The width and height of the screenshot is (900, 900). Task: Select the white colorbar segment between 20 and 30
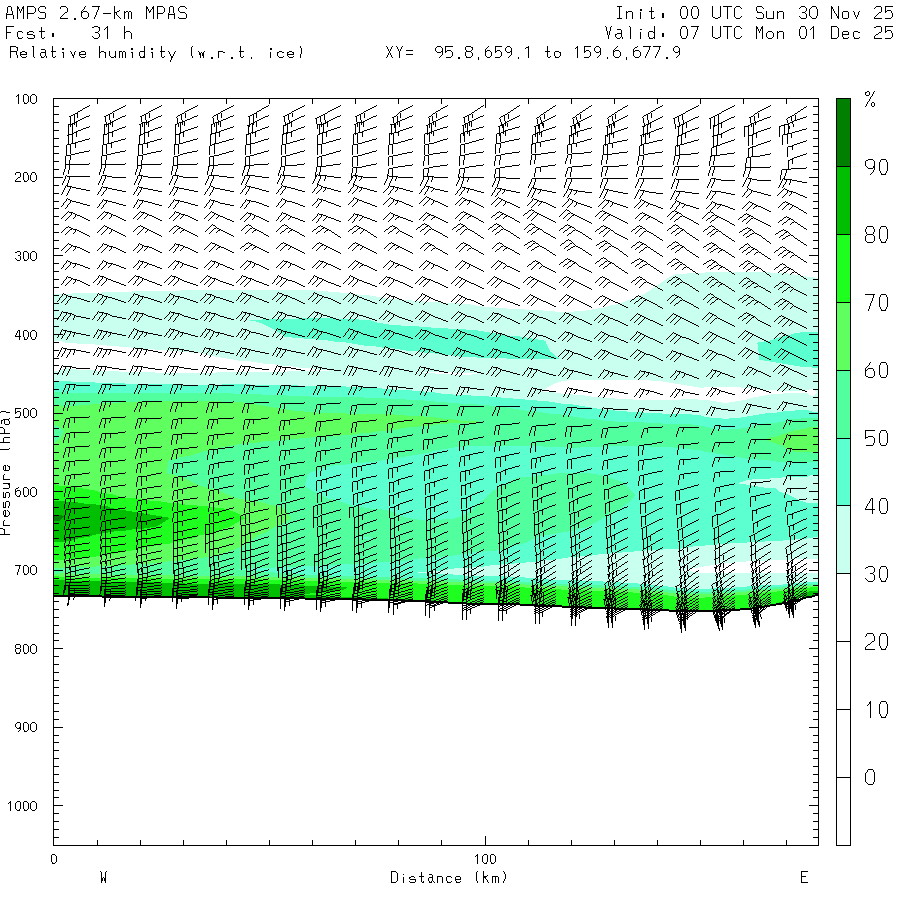(843, 607)
